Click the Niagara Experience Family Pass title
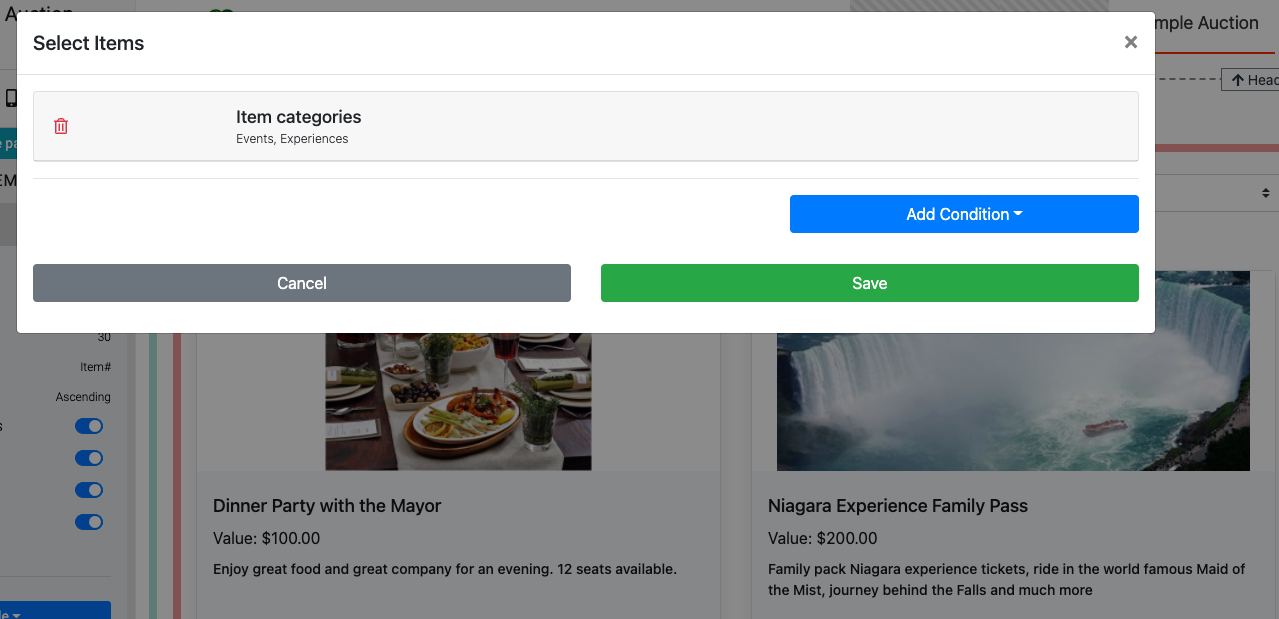The height and width of the screenshot is (619, 1279). 897,506
